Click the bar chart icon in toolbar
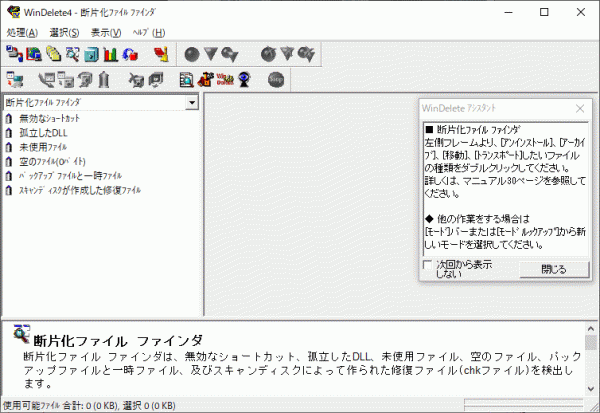The height and width of the screenshot is (413, 600). (111, 54)
